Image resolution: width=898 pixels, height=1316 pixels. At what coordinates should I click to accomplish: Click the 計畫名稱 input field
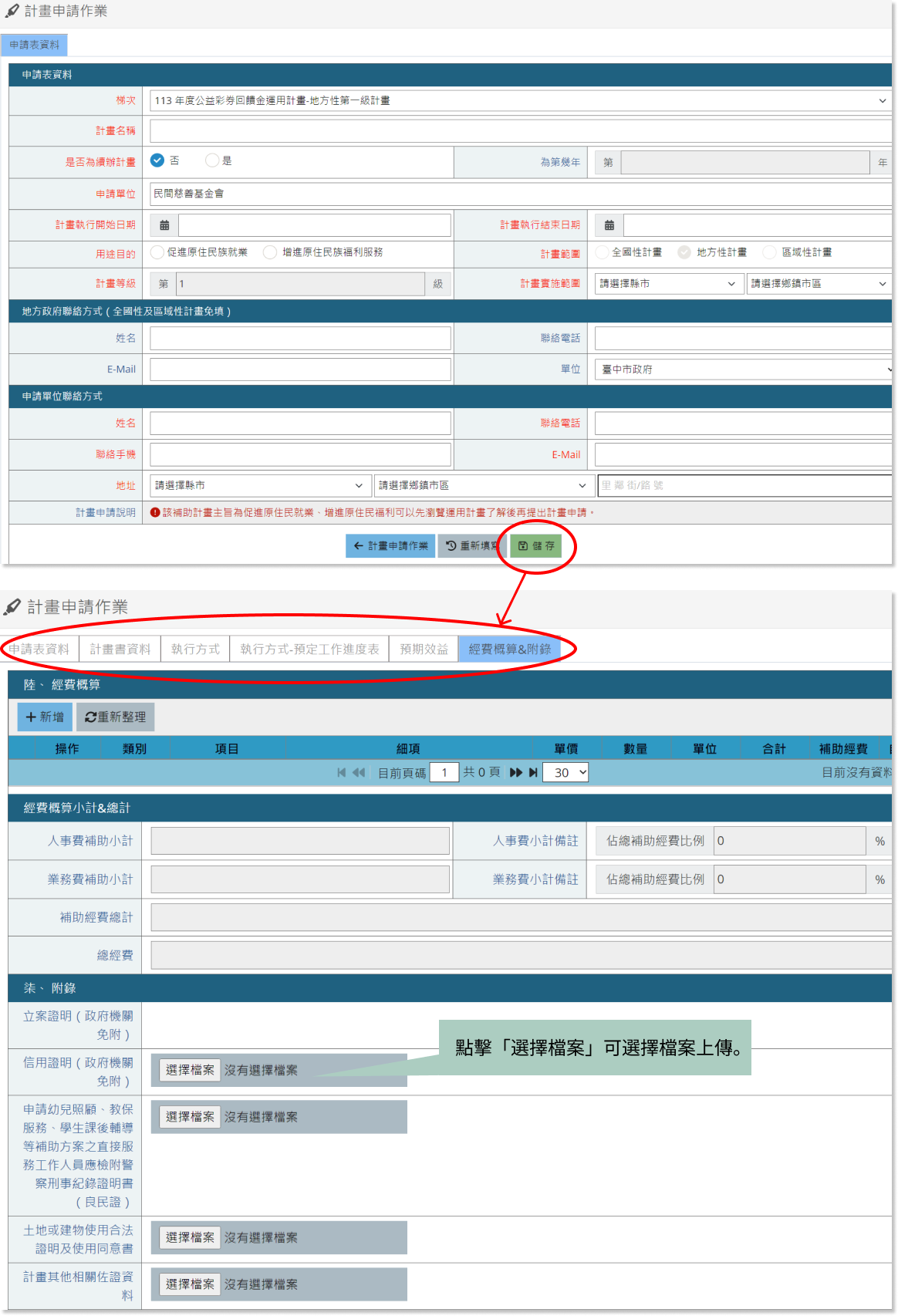click(x=518, y=131)
